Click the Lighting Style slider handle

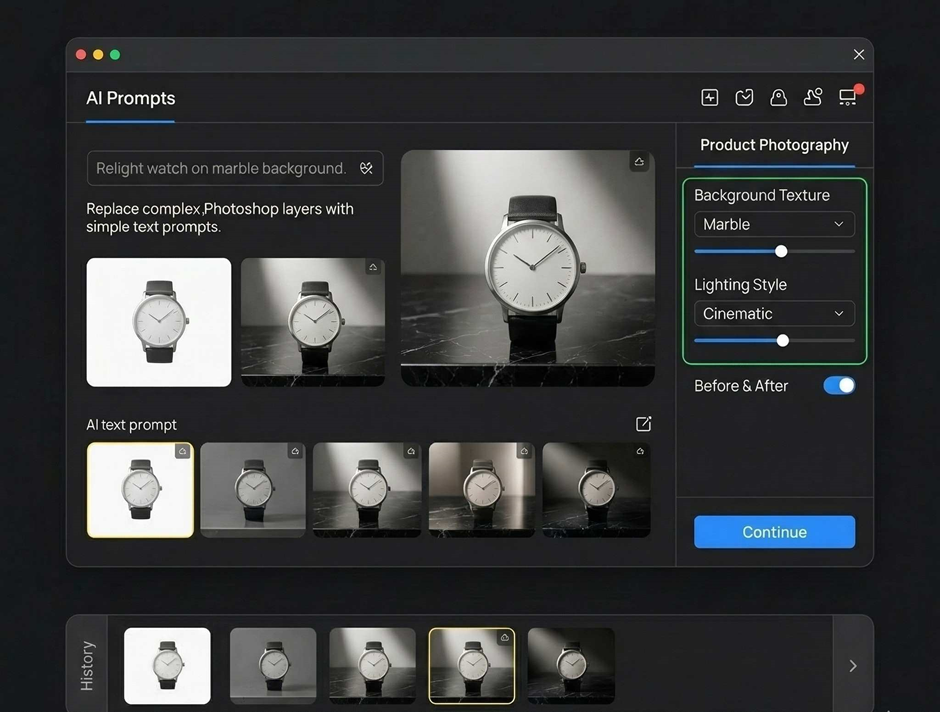tap(783, 340)
